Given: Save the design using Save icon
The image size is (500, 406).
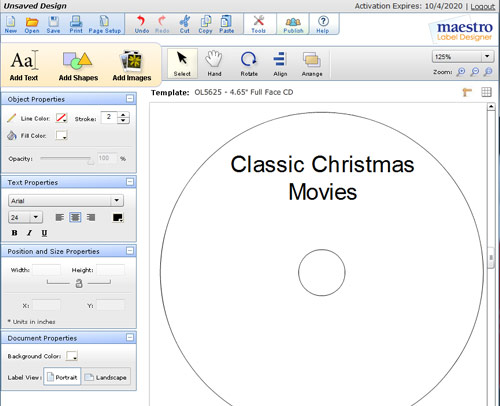Looking at the screenshot, I should [x=53, y=24].
